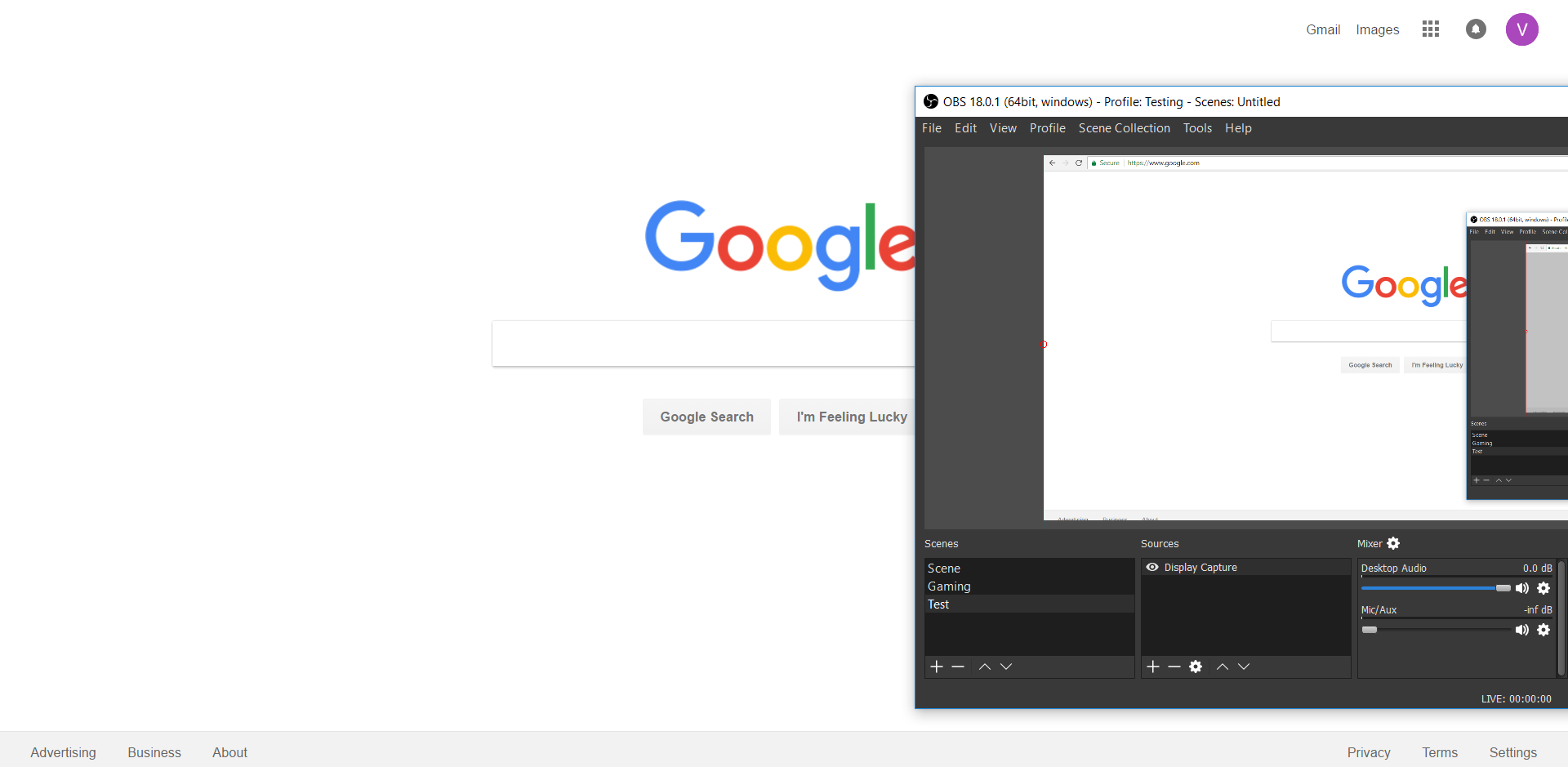Move source up in list
Screen dimensions: 1568x767
[x=1223, y=667]
